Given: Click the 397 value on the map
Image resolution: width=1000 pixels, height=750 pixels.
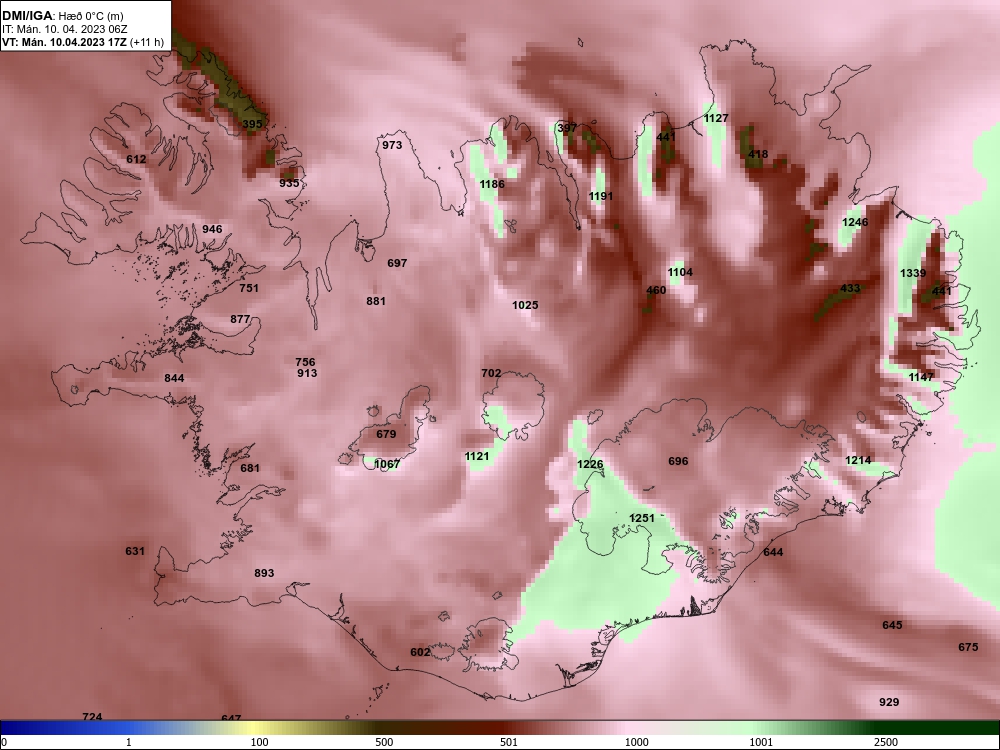Looking at the screenshot, I should 567,128.
